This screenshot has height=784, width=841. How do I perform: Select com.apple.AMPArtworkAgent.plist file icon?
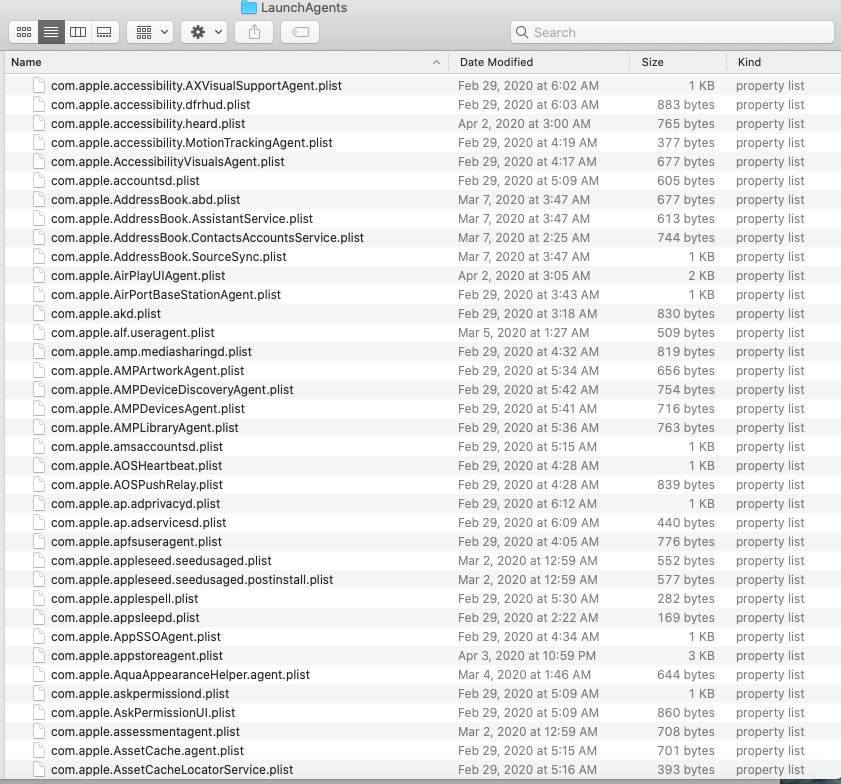[39, 371]
